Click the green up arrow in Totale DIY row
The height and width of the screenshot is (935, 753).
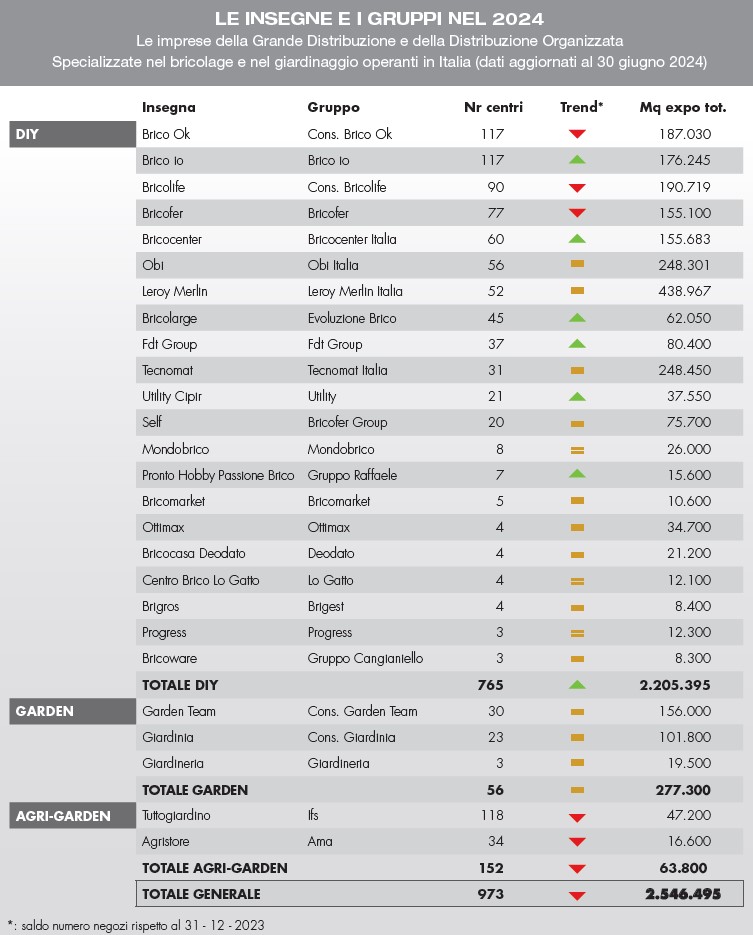point(577,685)
